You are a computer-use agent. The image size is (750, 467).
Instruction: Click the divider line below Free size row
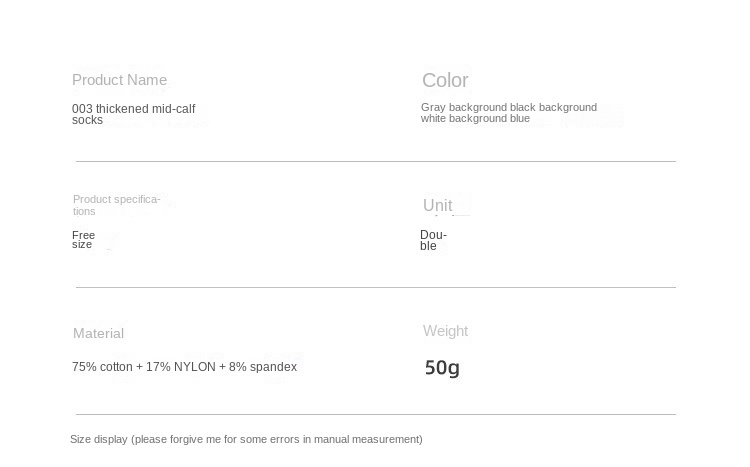coord(375,287)
